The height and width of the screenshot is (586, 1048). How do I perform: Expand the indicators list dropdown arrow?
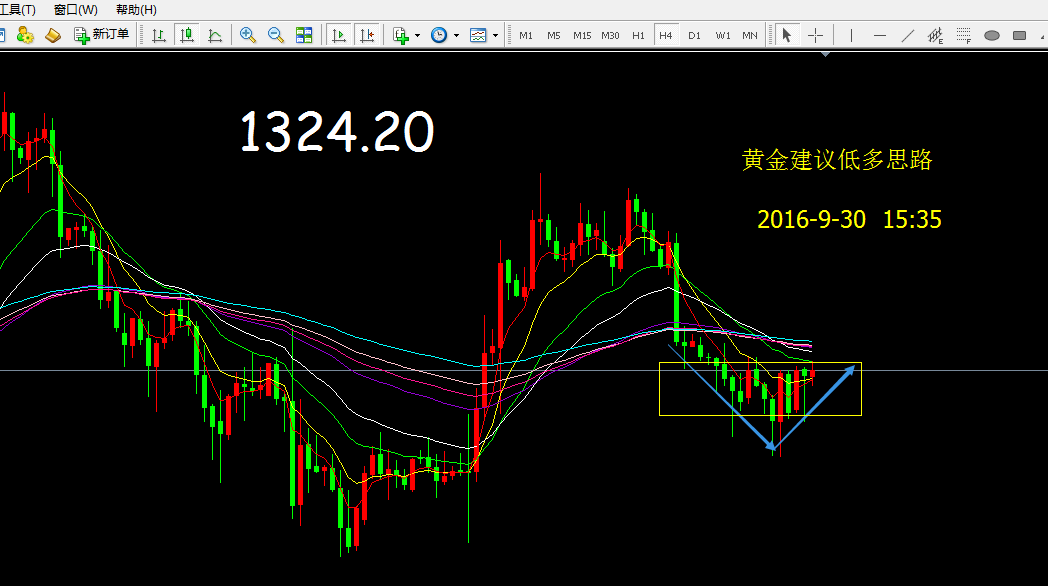[417, 35]
